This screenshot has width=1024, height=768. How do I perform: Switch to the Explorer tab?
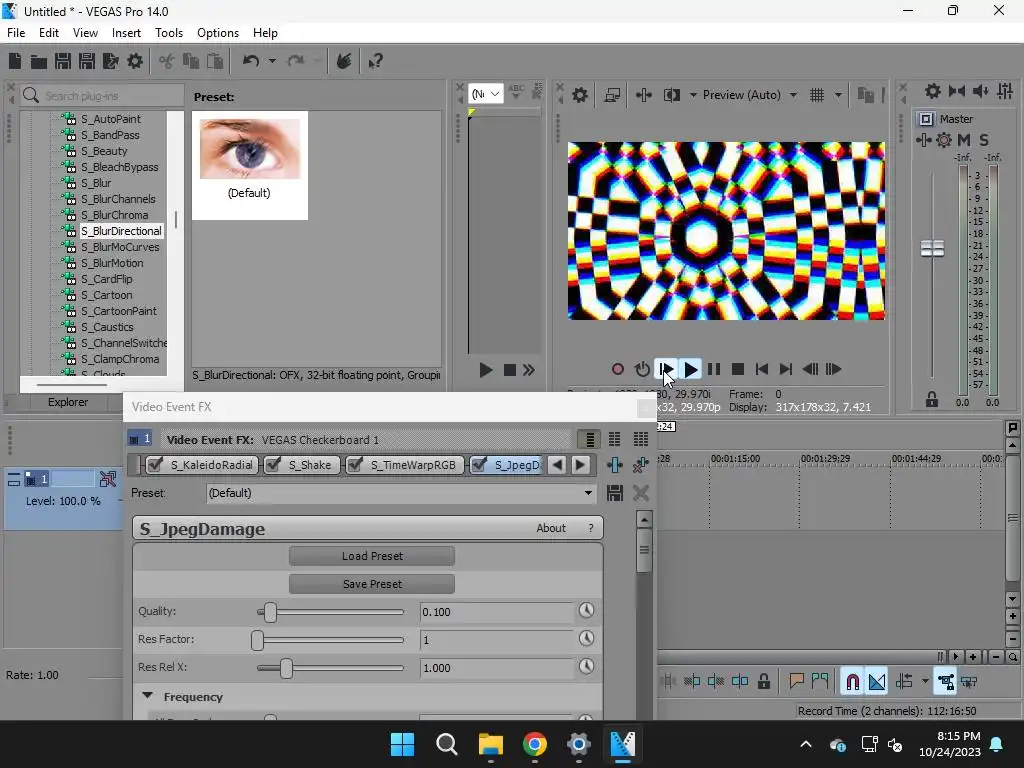pos(68,402)
